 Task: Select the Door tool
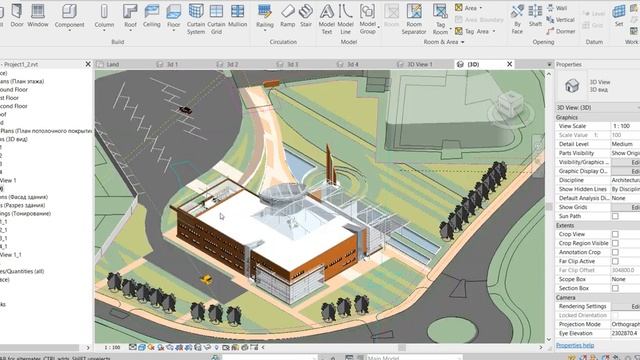coord(17,16)
